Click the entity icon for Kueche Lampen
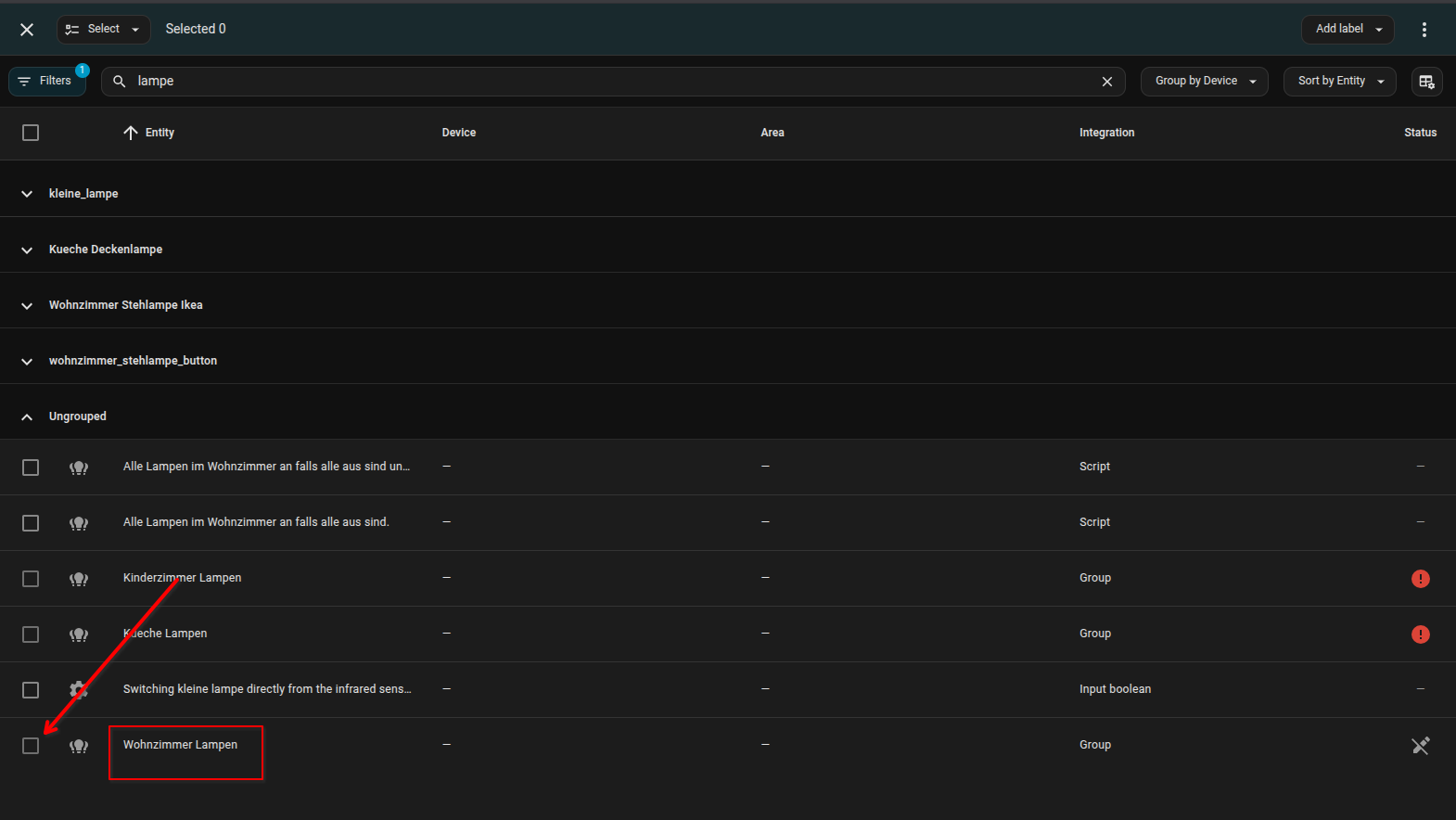Viewport: 1456px width, 820px height. pyautogui.click(x=79, y=634)
